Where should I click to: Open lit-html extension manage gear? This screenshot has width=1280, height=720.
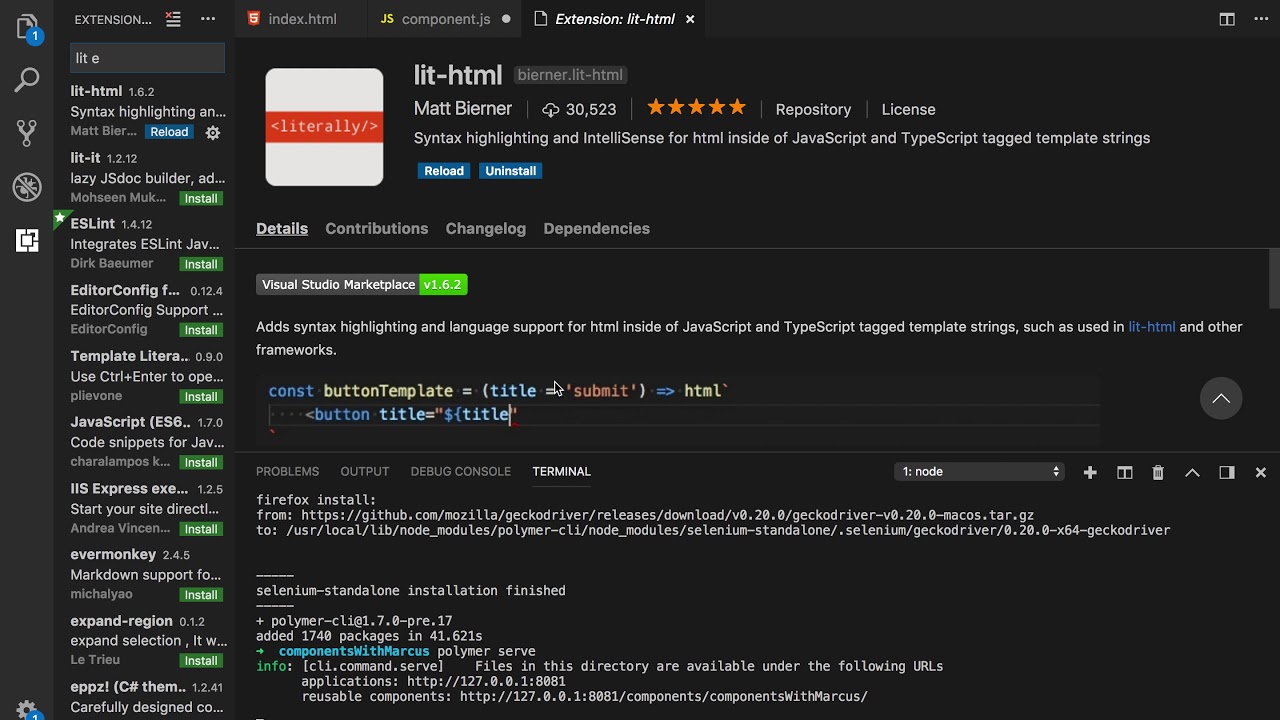212,132
